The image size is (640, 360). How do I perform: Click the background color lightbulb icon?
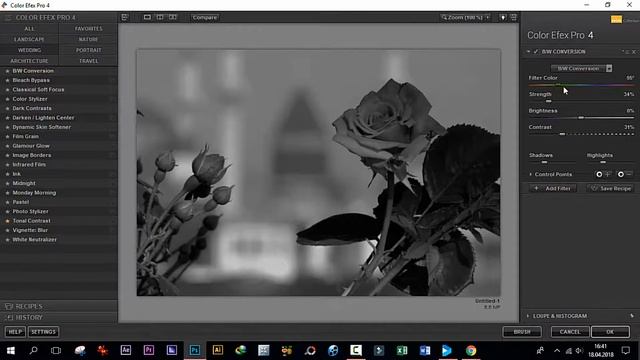503,18
